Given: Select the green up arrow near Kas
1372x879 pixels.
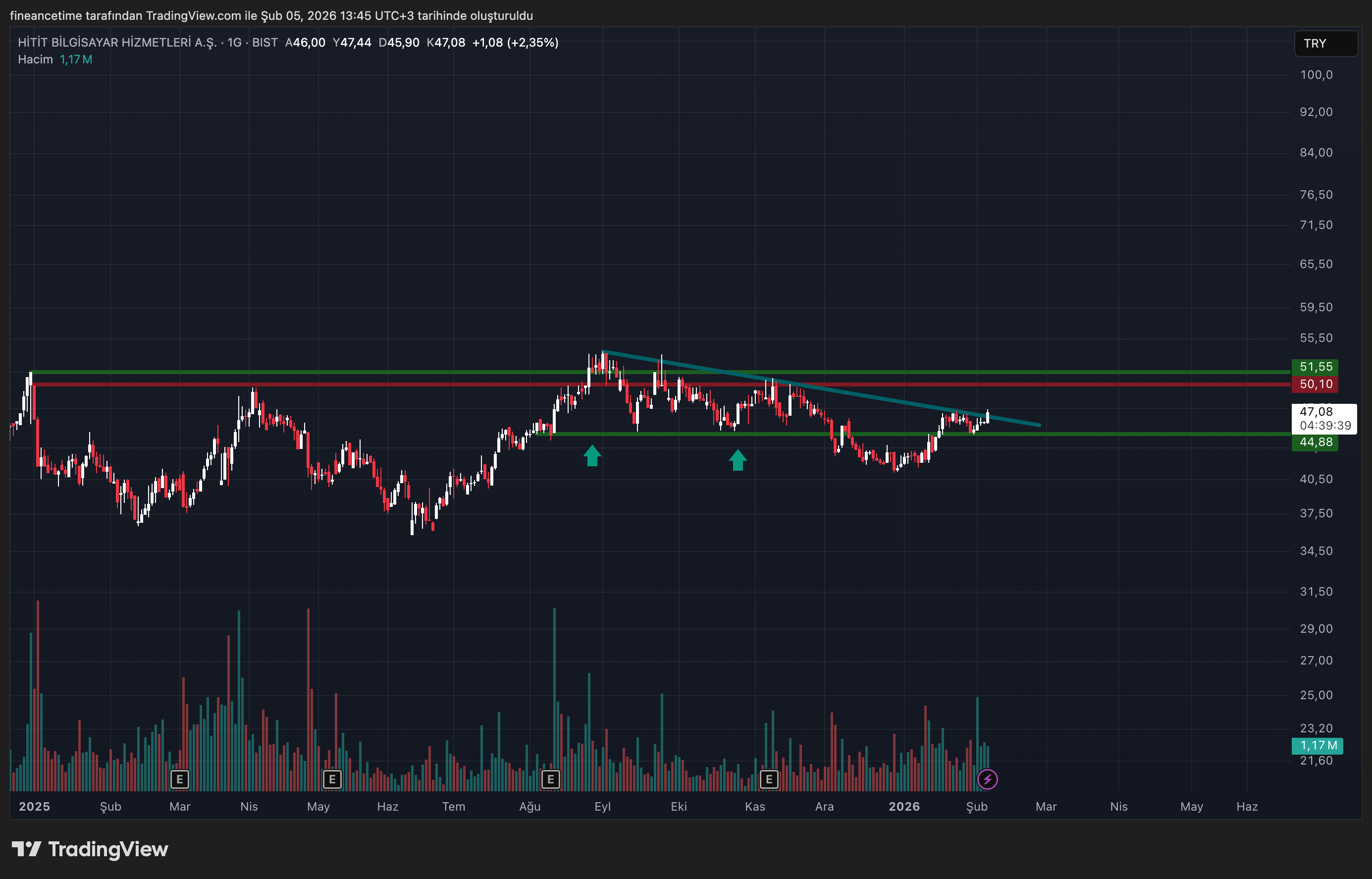Looking at the screenshot, I should pyautogui.click(x=738, y=460).
